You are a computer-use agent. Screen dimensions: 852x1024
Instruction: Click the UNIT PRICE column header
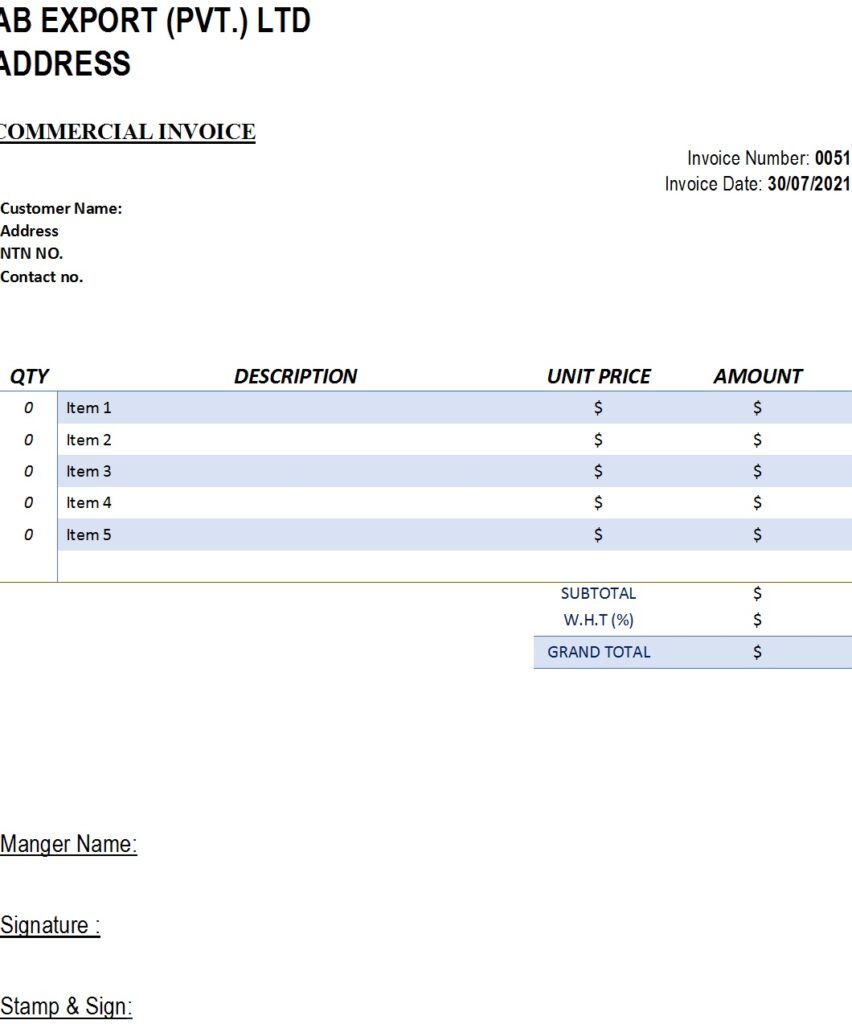pyautogui.click(x=599, y=376)
